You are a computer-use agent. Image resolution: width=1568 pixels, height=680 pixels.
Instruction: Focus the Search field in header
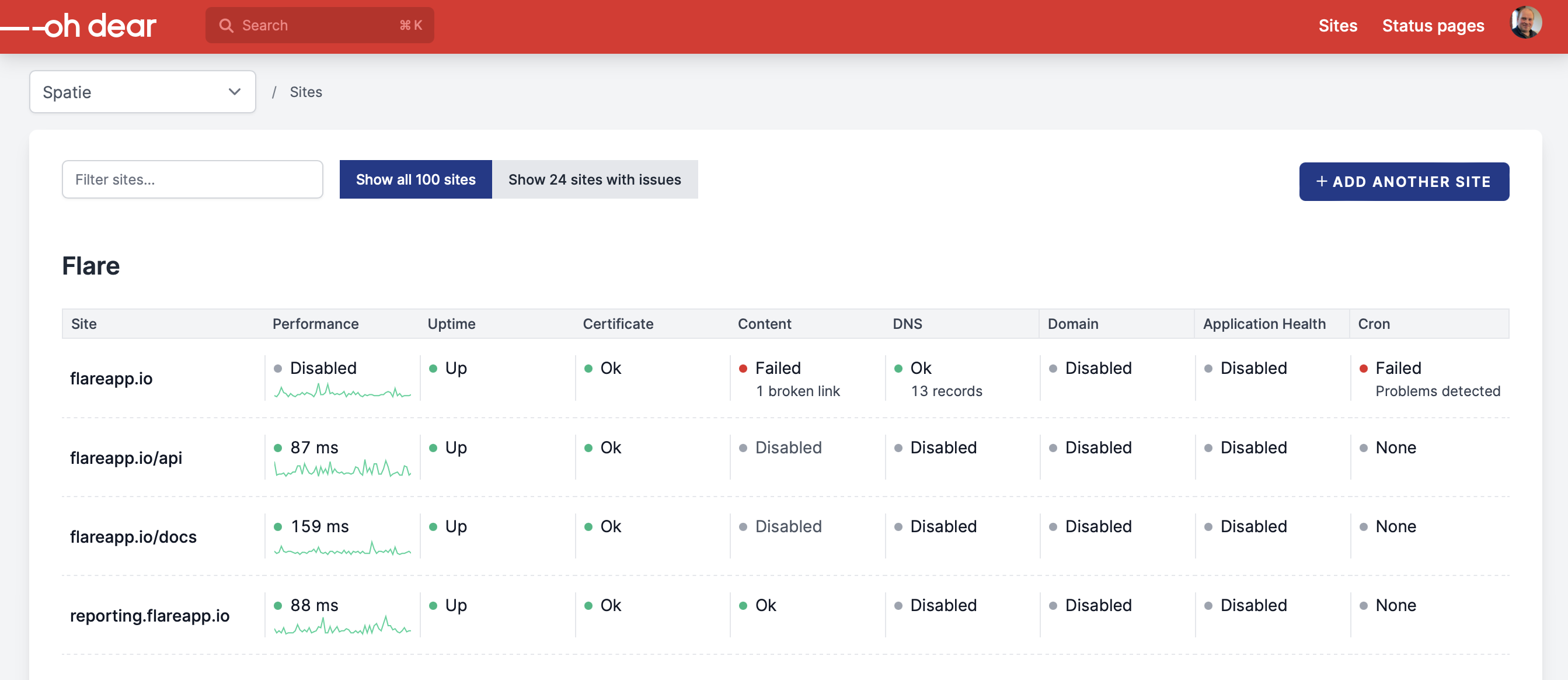[x=319, y=25]
